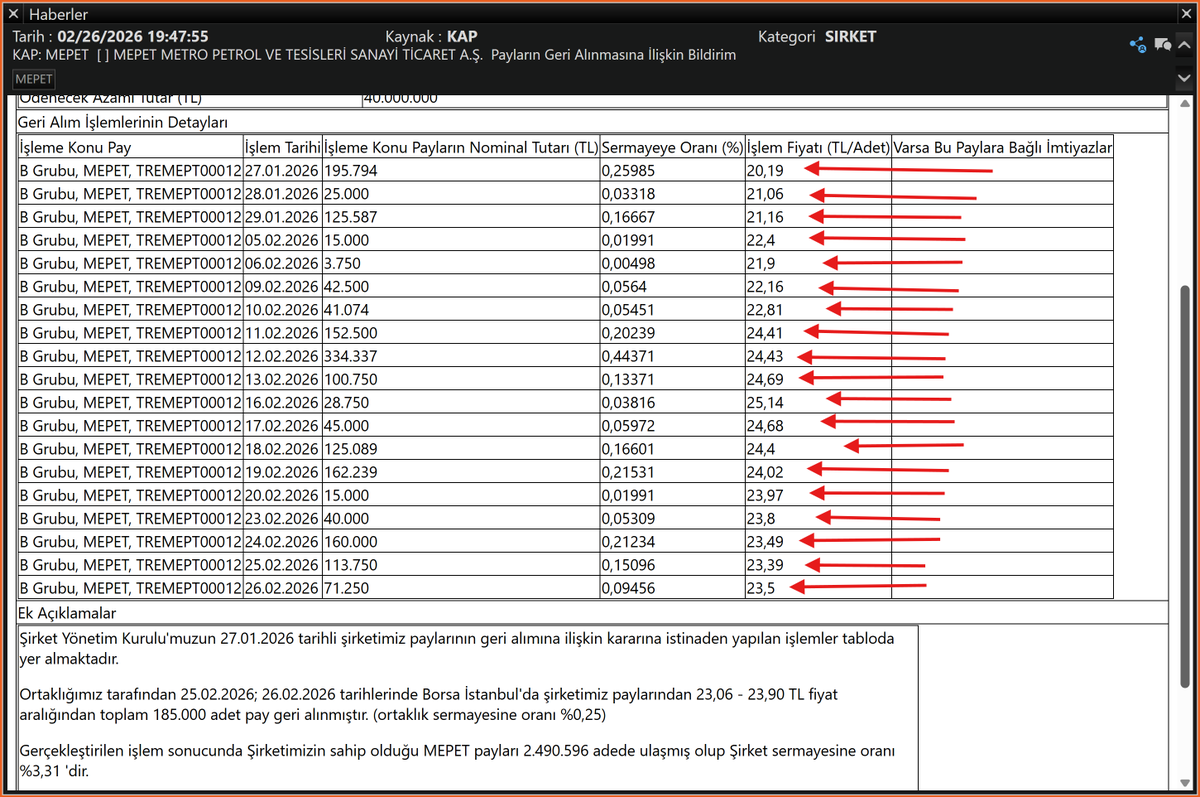The width and height of the screenshot is (1200, 797).
Task: Select the nominal amount 125.587
Action: point(461,217)
